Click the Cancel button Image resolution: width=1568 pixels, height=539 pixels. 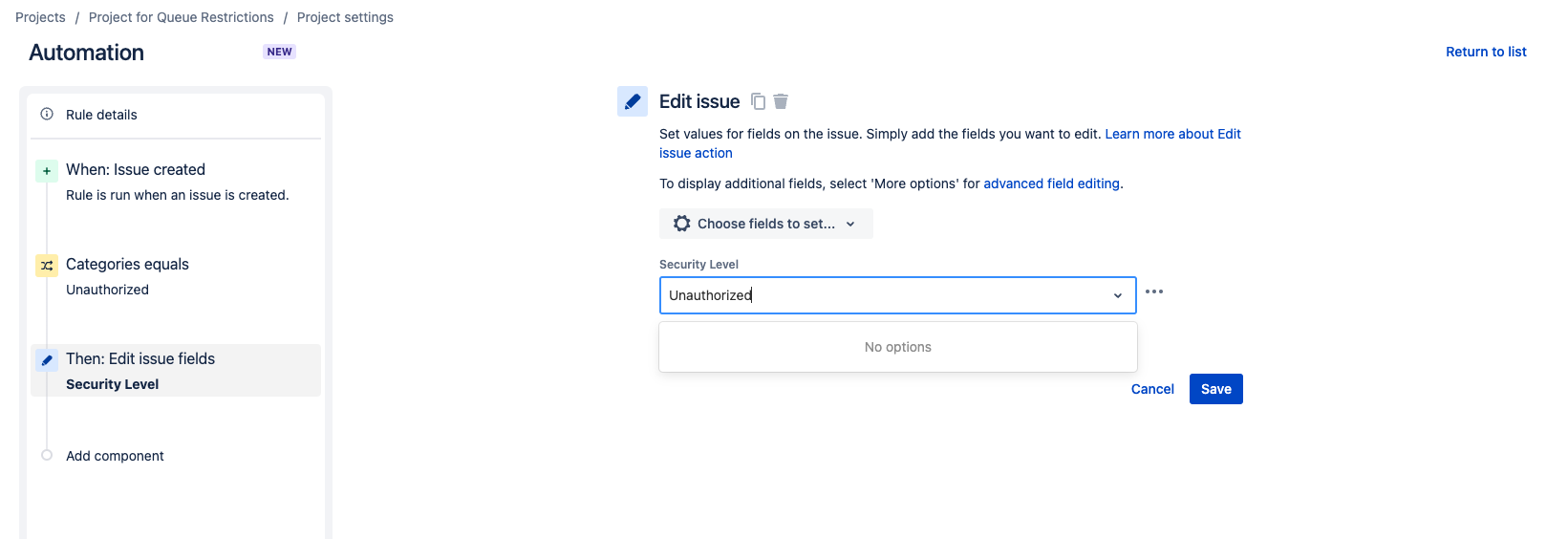[x=1152, y=389]
